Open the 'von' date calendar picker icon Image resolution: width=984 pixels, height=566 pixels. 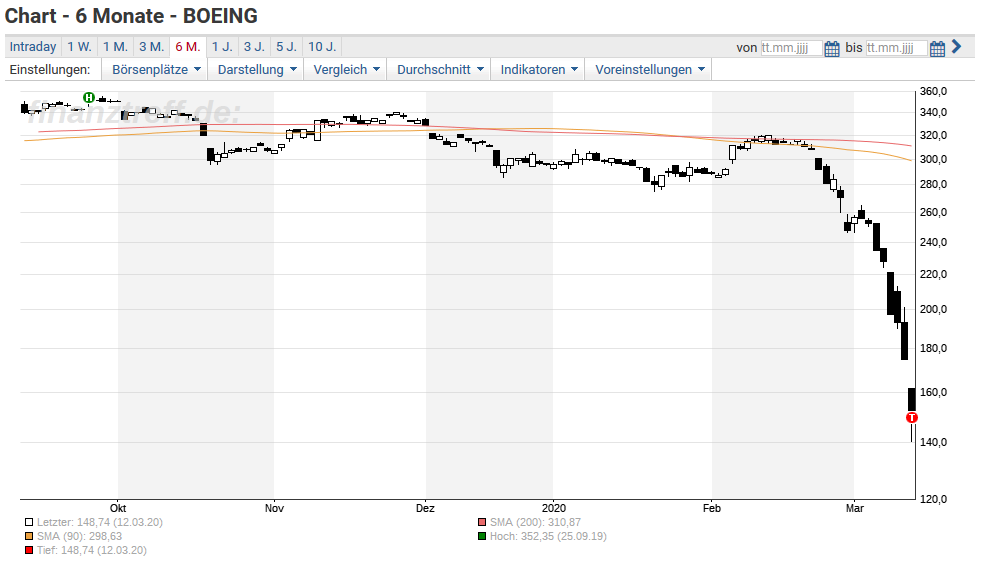(832, 48)
